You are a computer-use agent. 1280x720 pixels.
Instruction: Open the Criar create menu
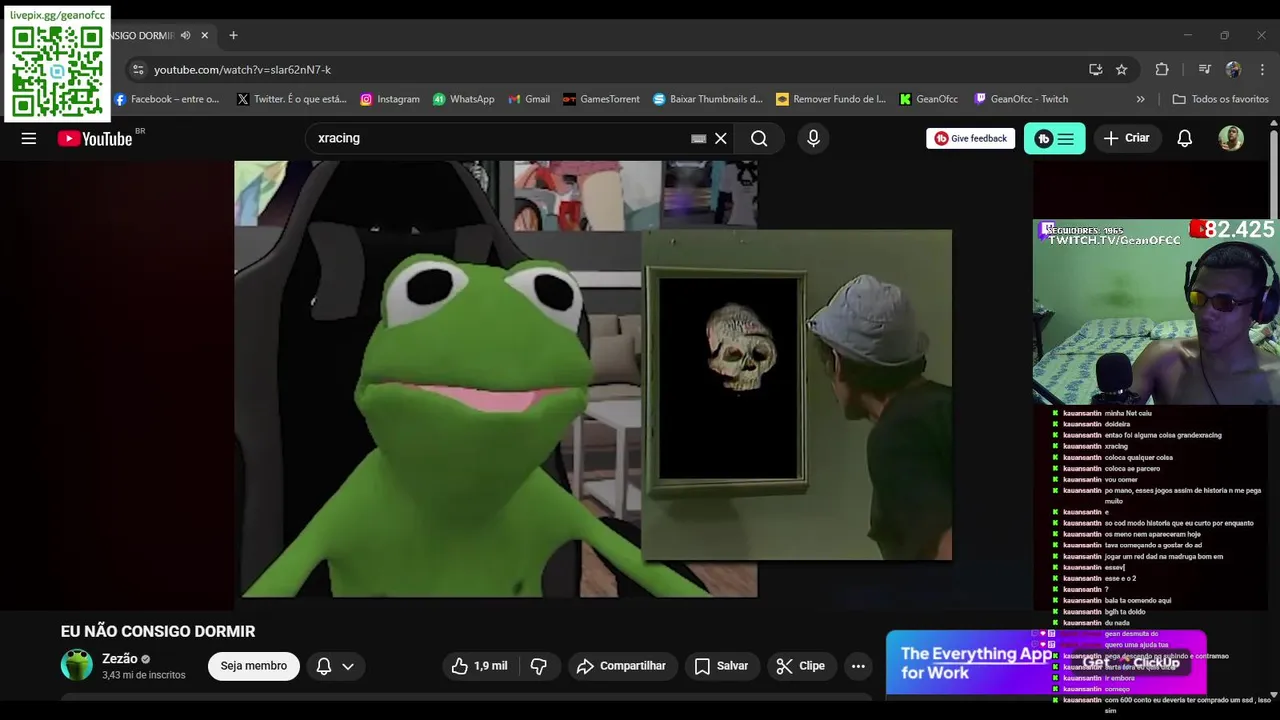coord(1127,138)
